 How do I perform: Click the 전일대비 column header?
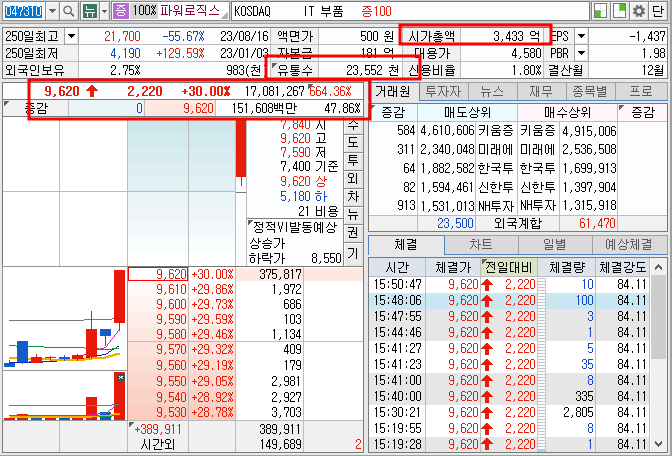509,268
